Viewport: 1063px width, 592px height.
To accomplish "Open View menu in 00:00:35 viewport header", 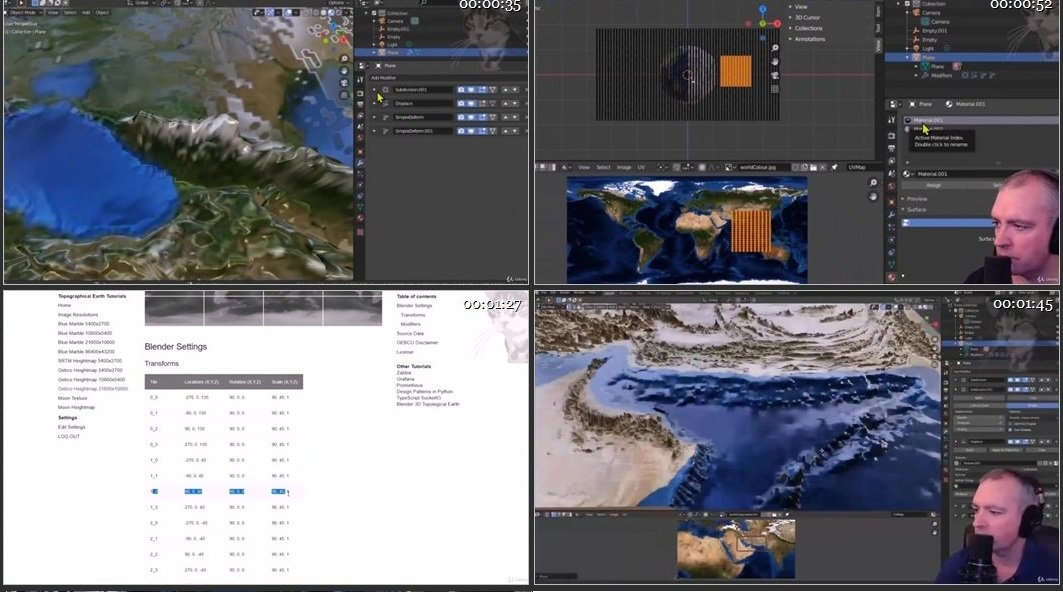I will tap(52, 12).
